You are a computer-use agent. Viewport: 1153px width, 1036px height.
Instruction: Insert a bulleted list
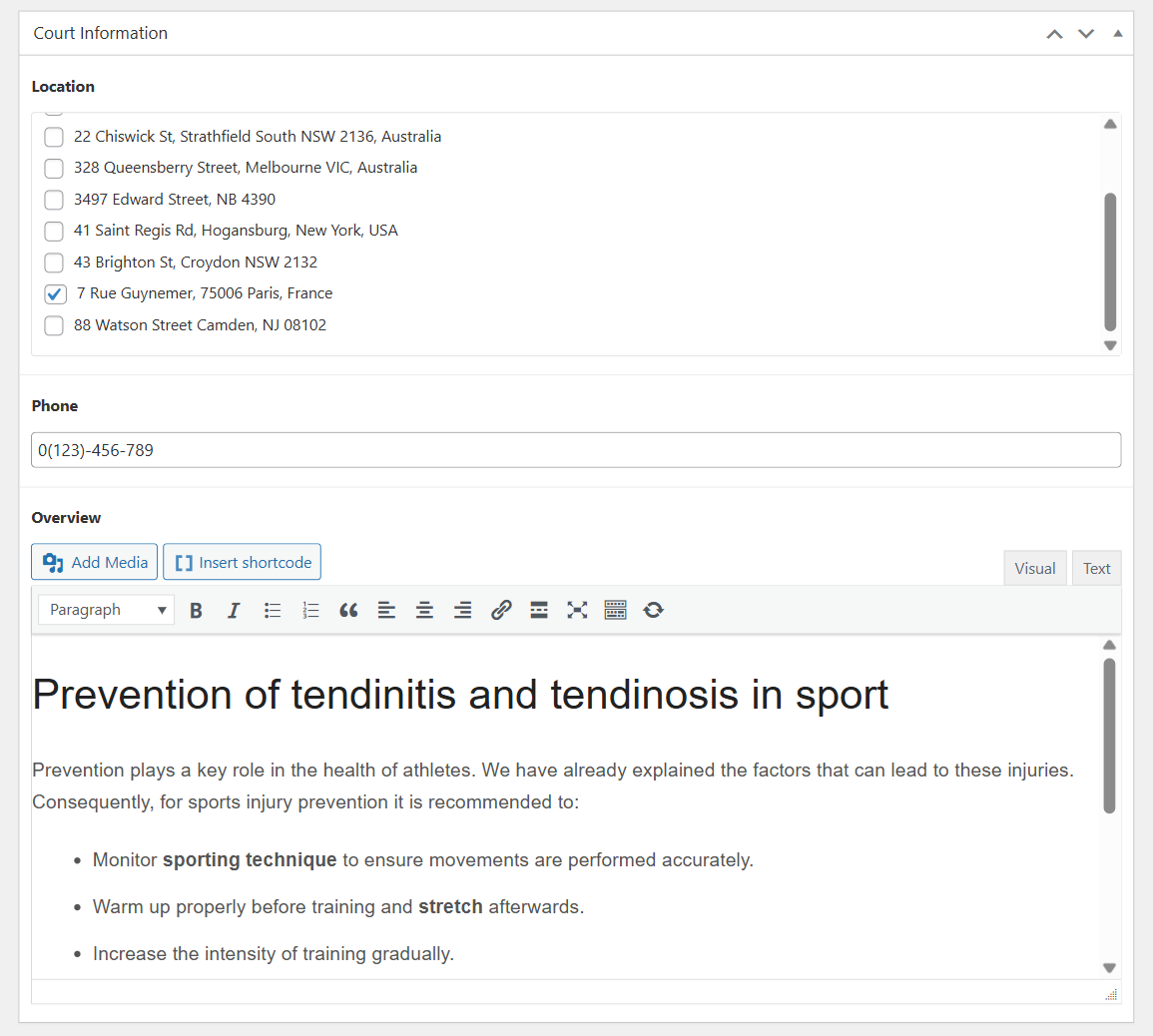coord(273,611)
